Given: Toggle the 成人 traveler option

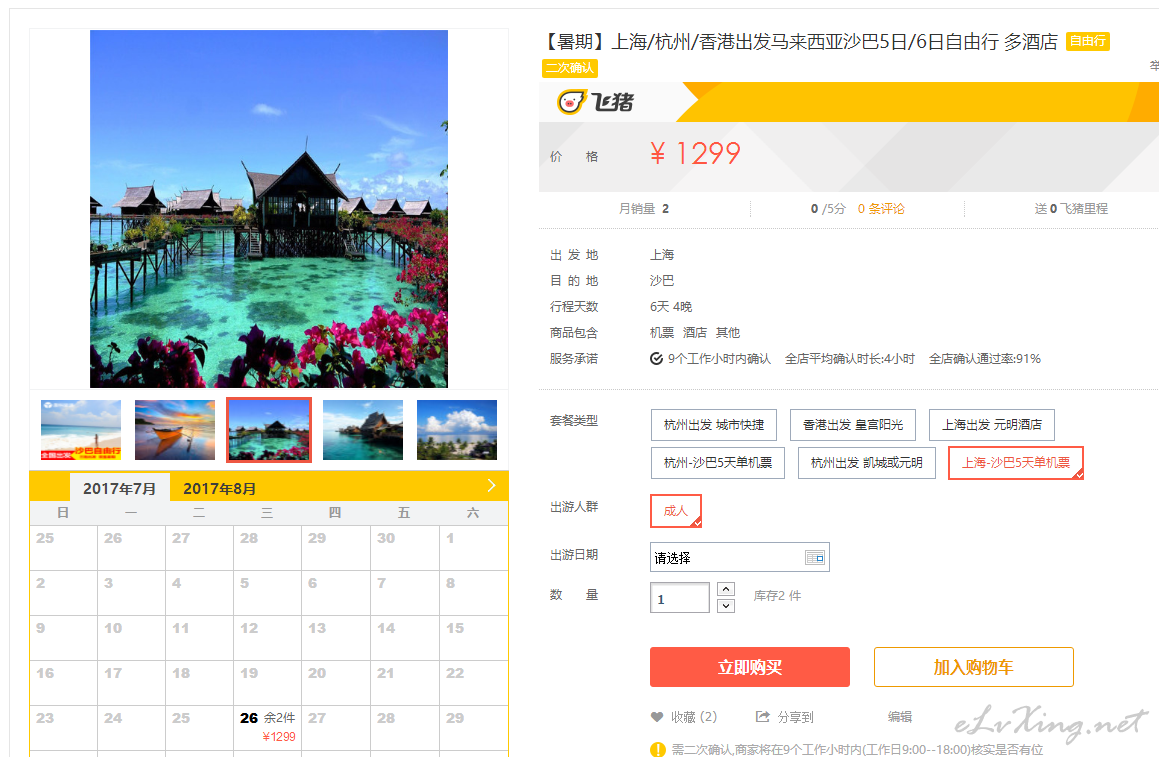Looking at the screenshot, I should [x=676, y=511].
